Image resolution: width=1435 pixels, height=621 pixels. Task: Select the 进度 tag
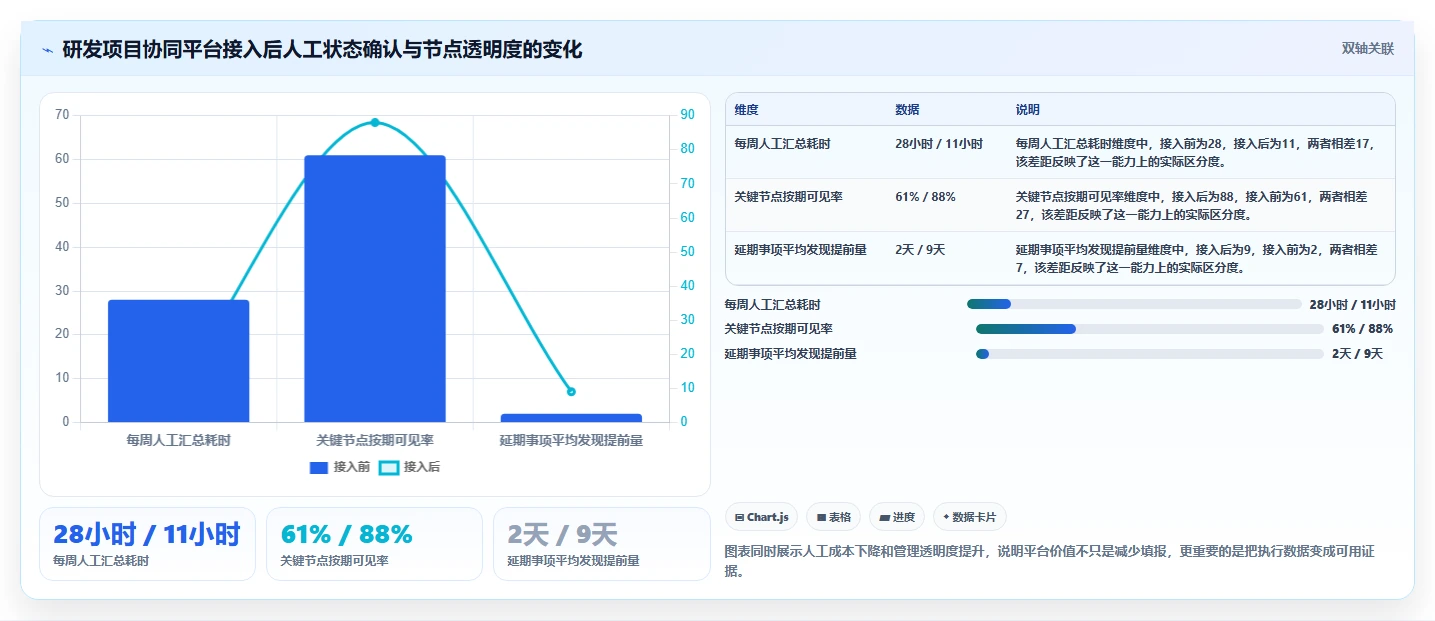897,517
